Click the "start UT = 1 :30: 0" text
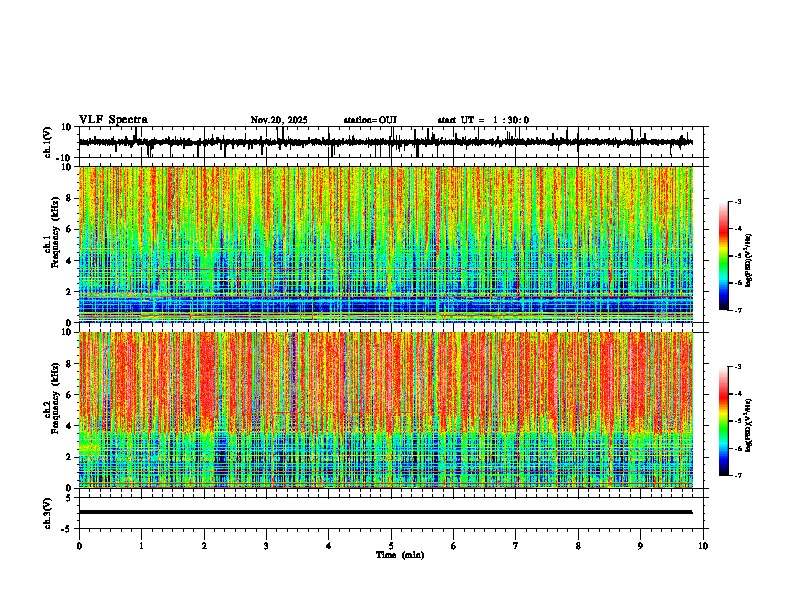This screenshot has width=792, height=612. point(483,120)
